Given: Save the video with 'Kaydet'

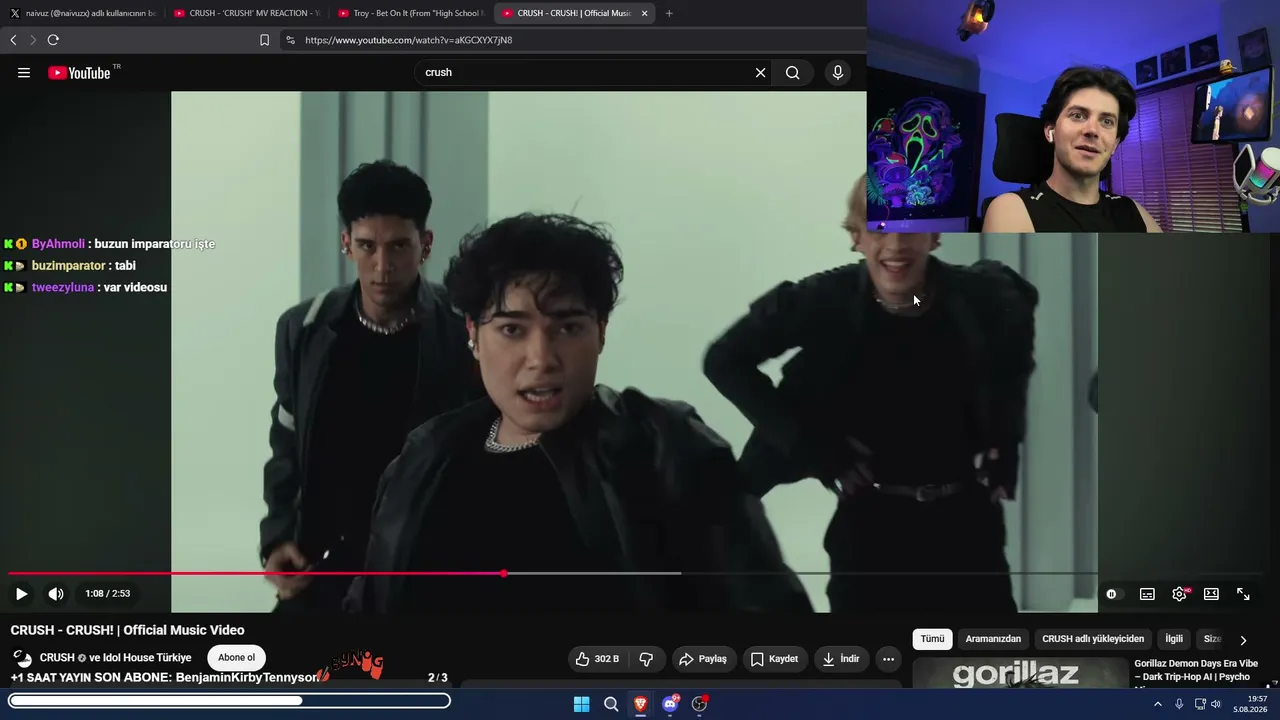Looking at the screenshot, I should pos(774,659).
